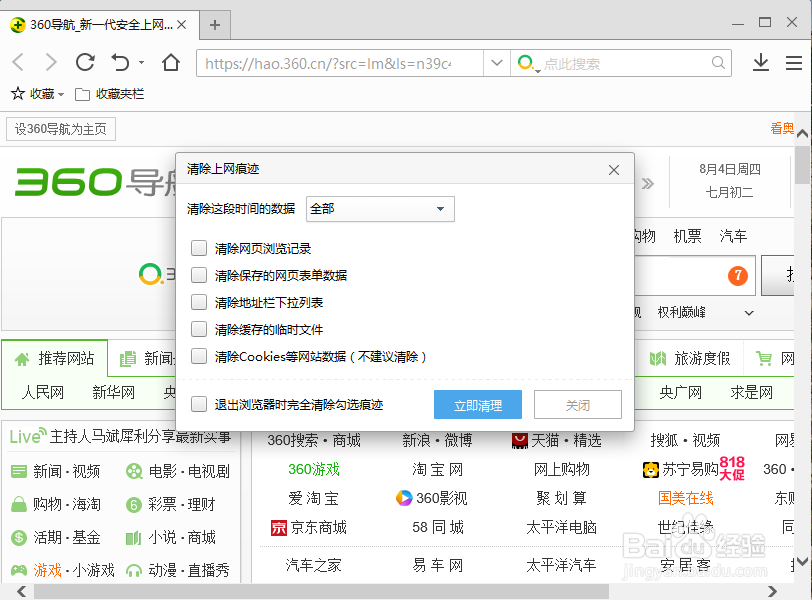Open the 收藏夹栏 folder icon

82,94
